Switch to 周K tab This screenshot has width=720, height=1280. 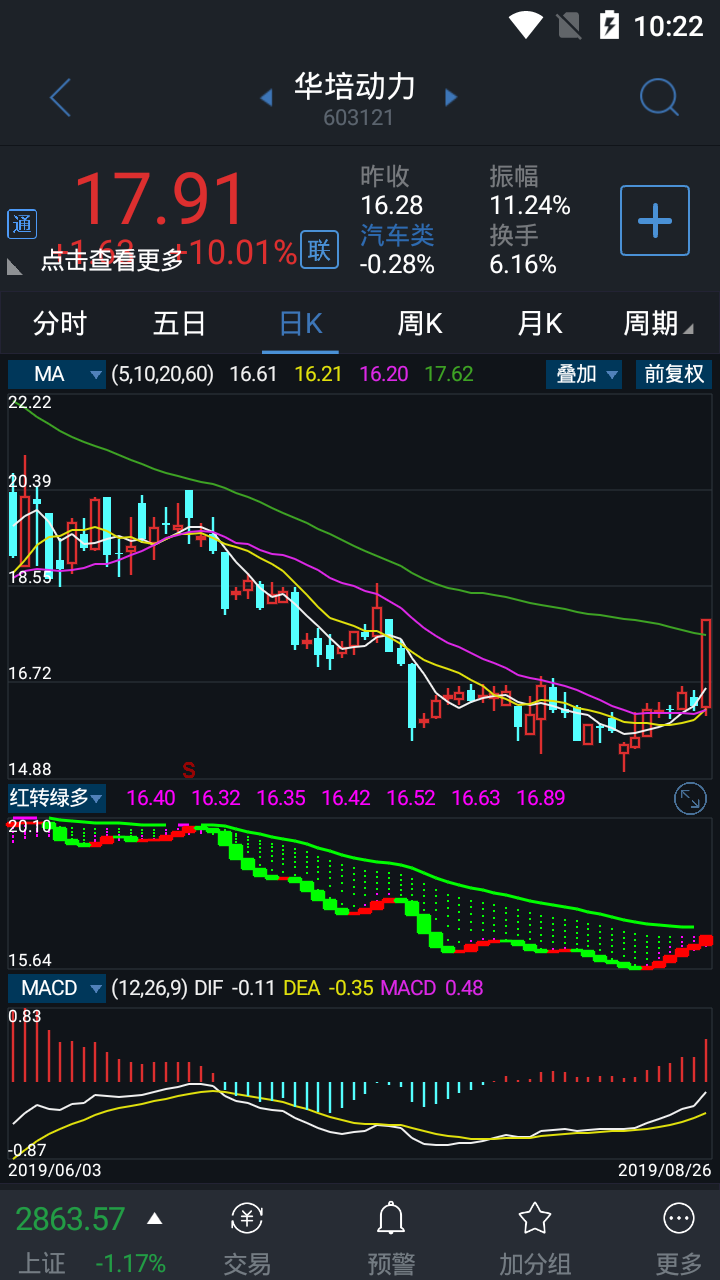click(420, 323)
